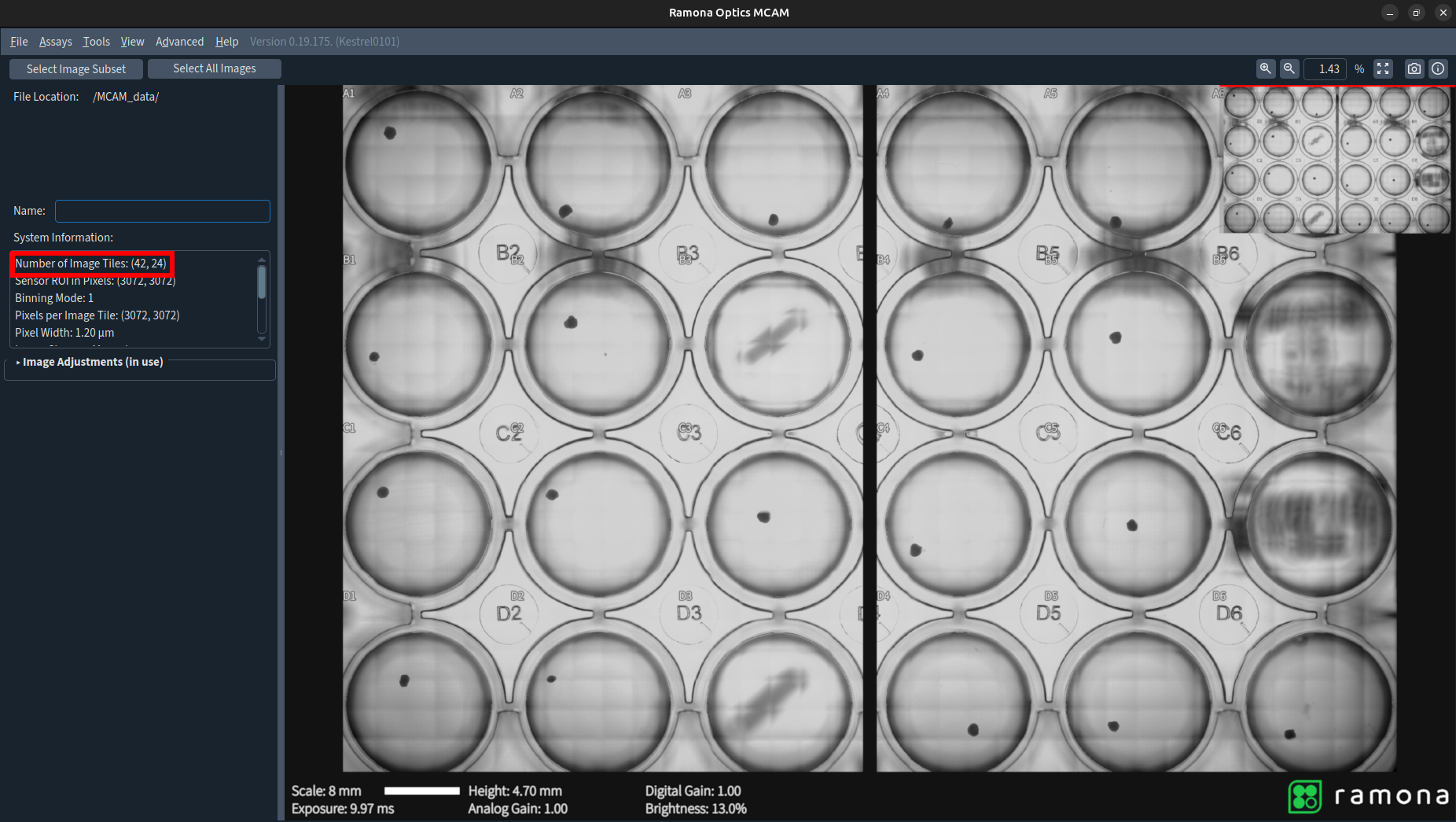Open the Advanced menu
Screen dimensions: 1456x822
point(179,42)
